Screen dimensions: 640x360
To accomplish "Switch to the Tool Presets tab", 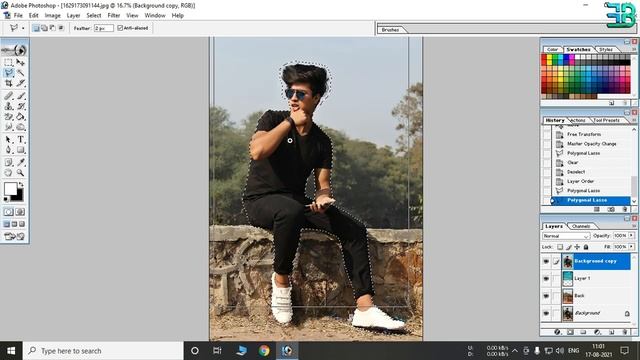I will pos(606,120).
